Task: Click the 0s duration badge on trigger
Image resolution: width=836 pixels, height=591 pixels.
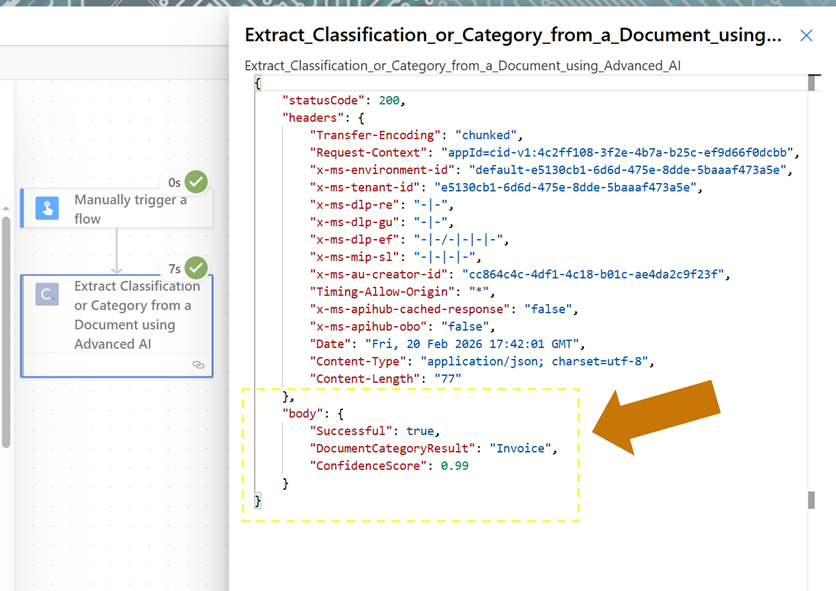Action: point(174,183)
